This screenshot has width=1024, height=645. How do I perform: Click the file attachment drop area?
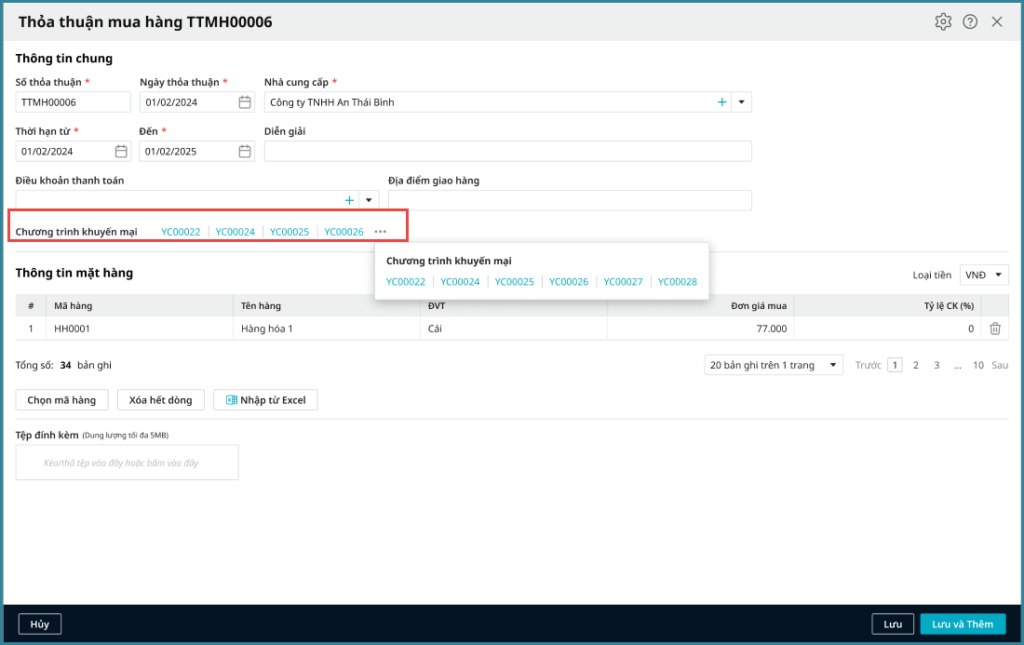click(x=127, y=462)
